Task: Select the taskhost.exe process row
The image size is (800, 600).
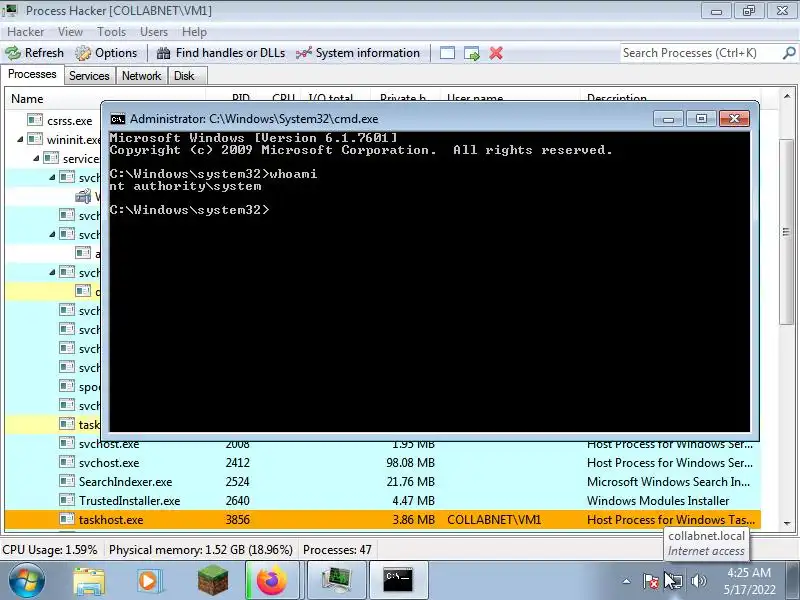Action: pyautogui.click(x=383, y=519)
